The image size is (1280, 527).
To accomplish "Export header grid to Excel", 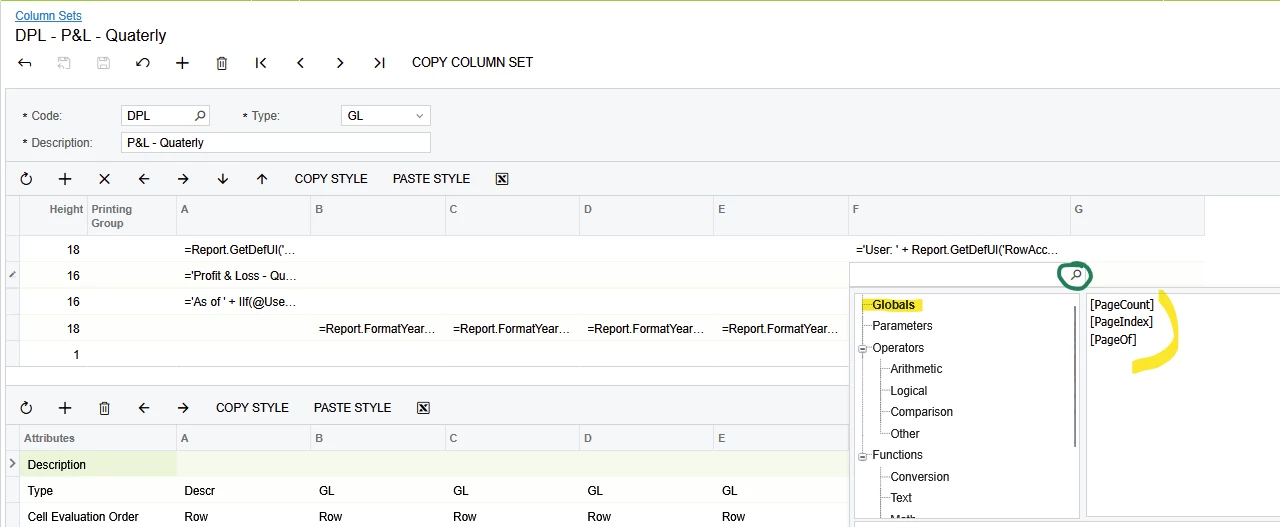I will pos(502,179).
